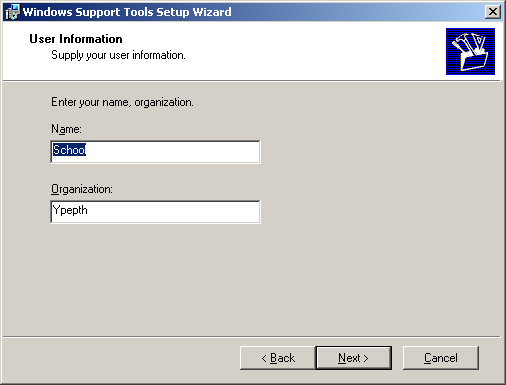The image size is (506, 385).
Task: Click 'Supply your user information.' text
Action: point(118,55)
